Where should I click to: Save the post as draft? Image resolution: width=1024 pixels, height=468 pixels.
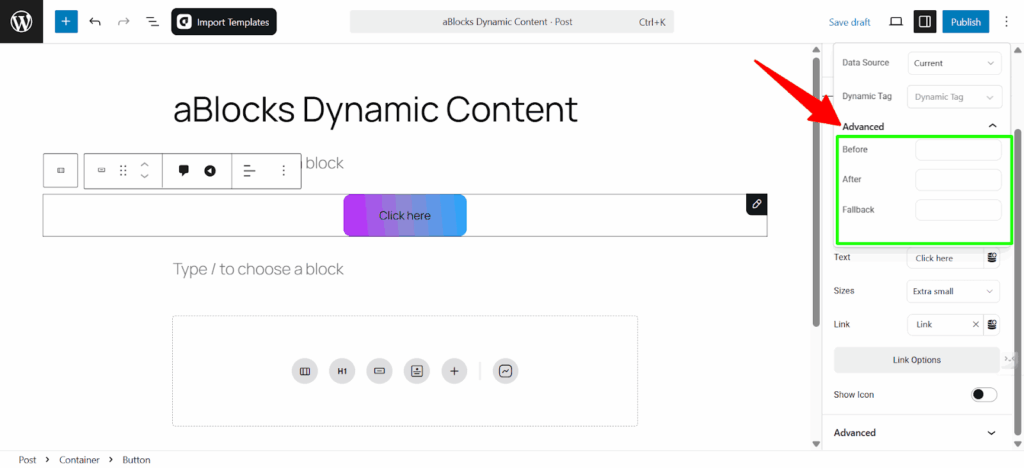[x=849, y=22]
